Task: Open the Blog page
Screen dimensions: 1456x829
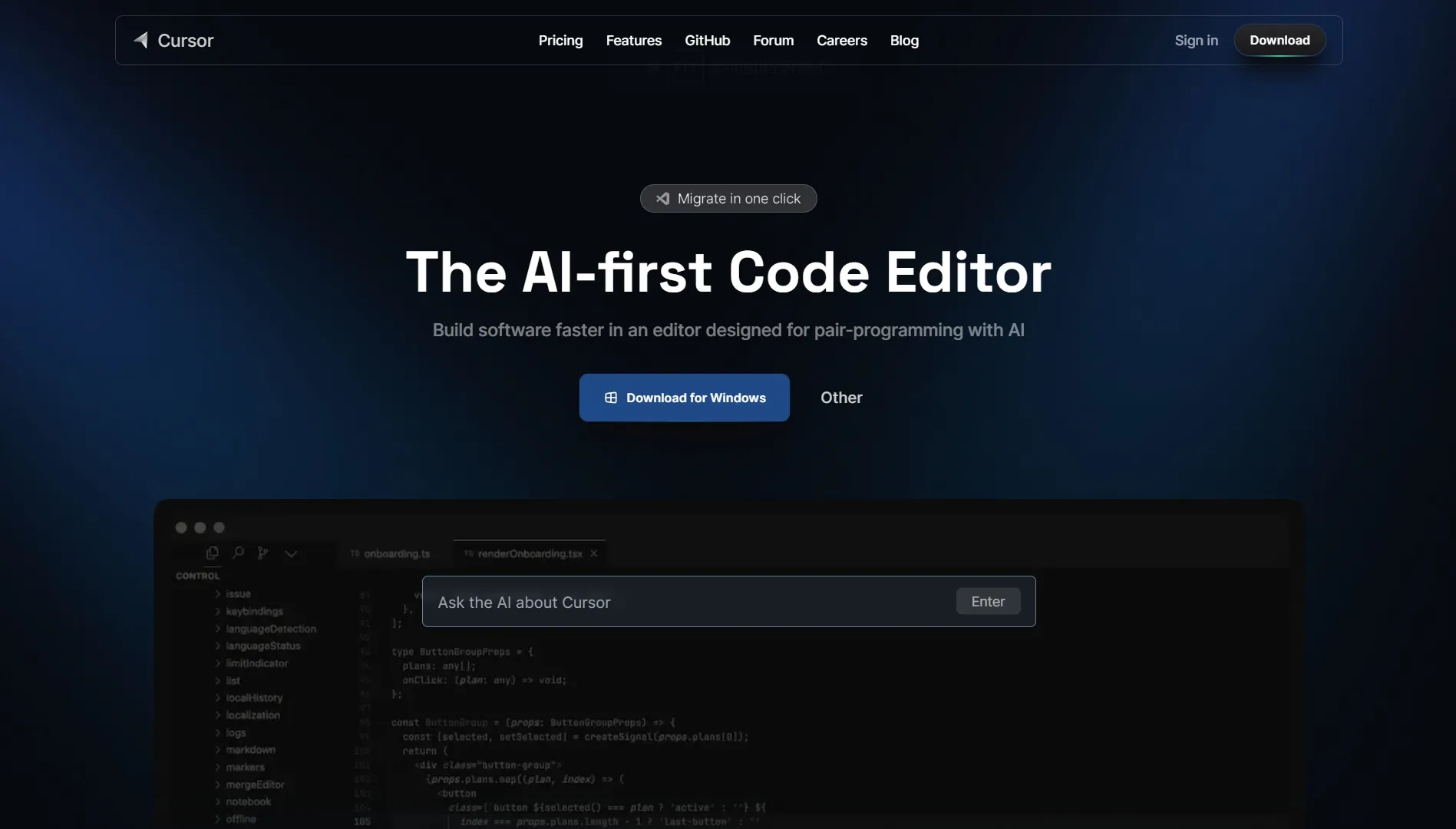Action: pyautogui.click(x=904, y=41)
